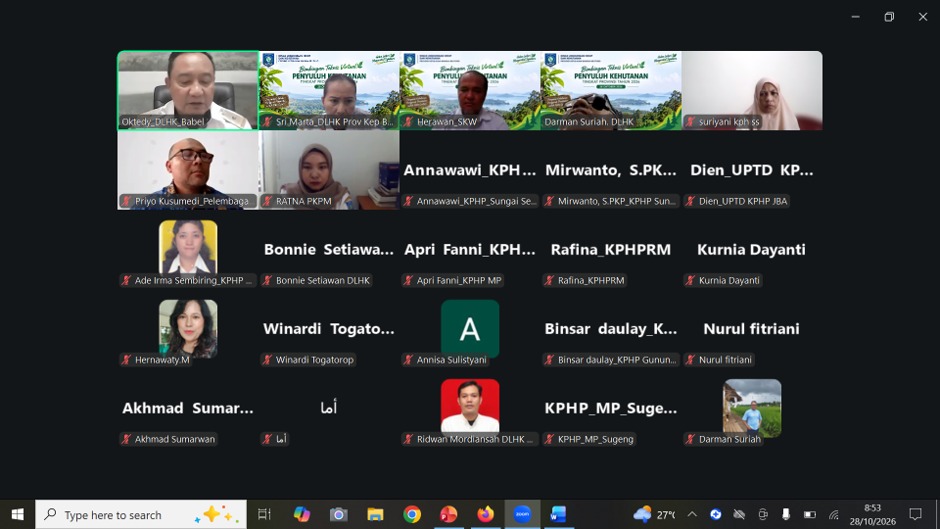The height and width of the screenshot is (529, 940).
Task: Click muted mic icon beside KPHP_MP_Sugeng label
Action: point(549,439)
